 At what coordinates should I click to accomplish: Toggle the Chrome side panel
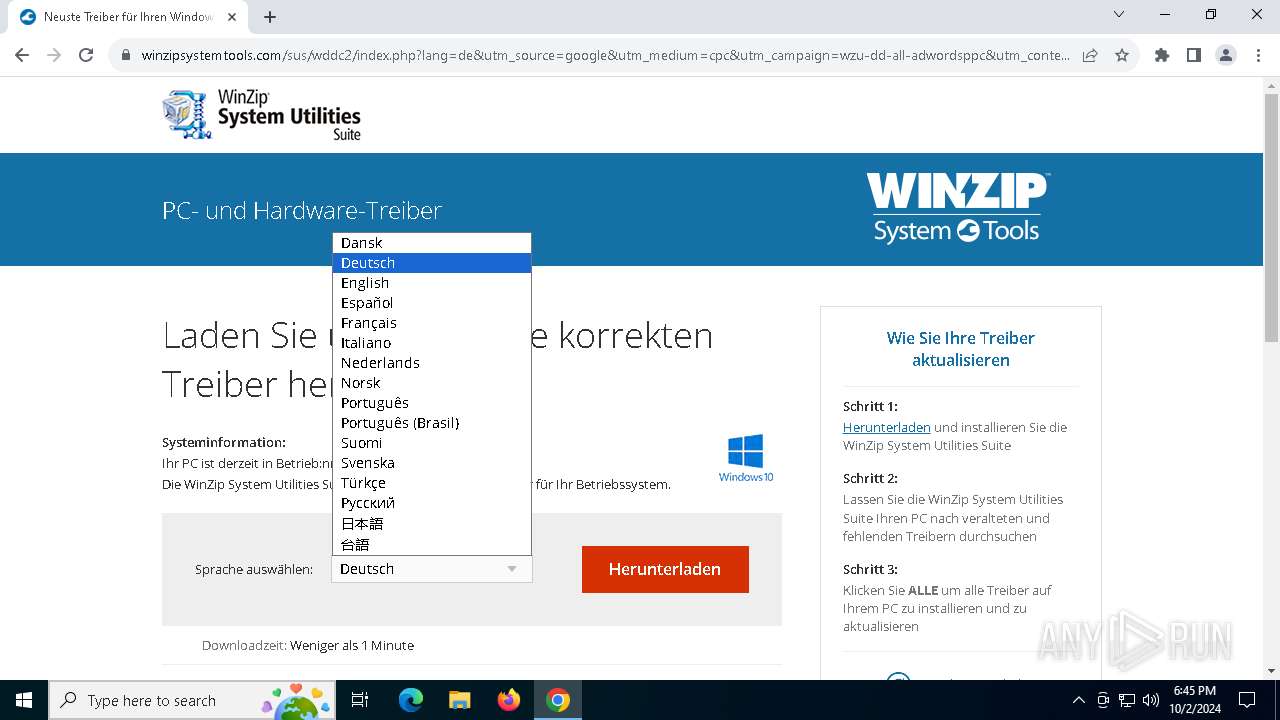point(1194,56)
